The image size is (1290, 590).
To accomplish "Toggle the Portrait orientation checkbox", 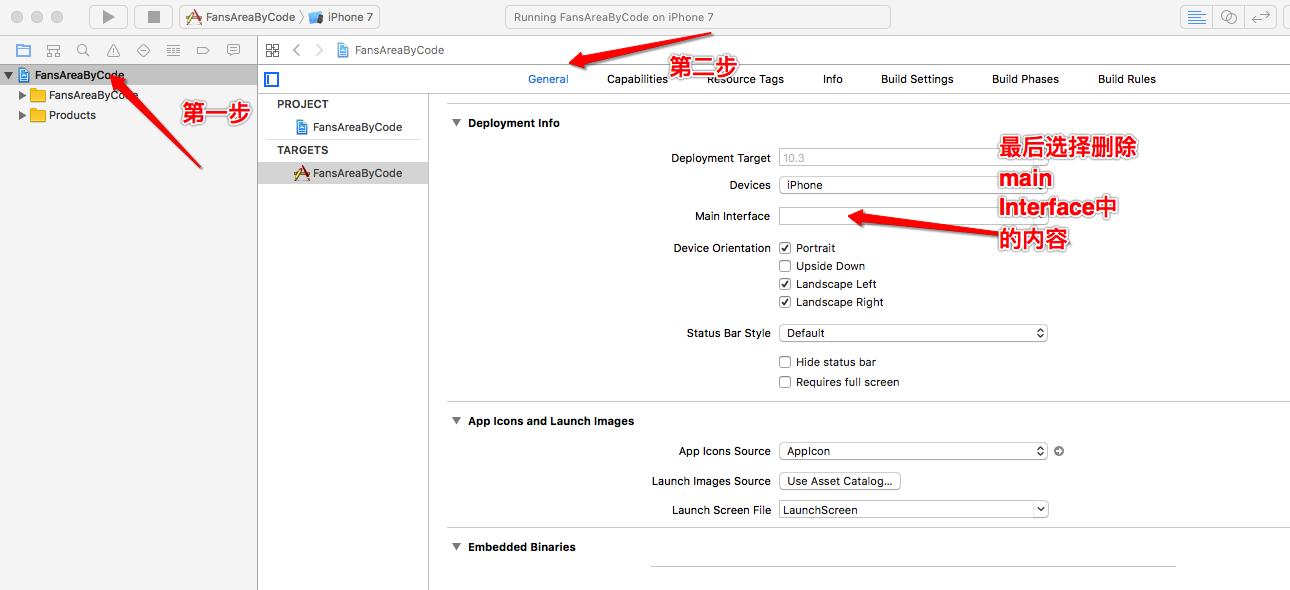I will (785, 248).
